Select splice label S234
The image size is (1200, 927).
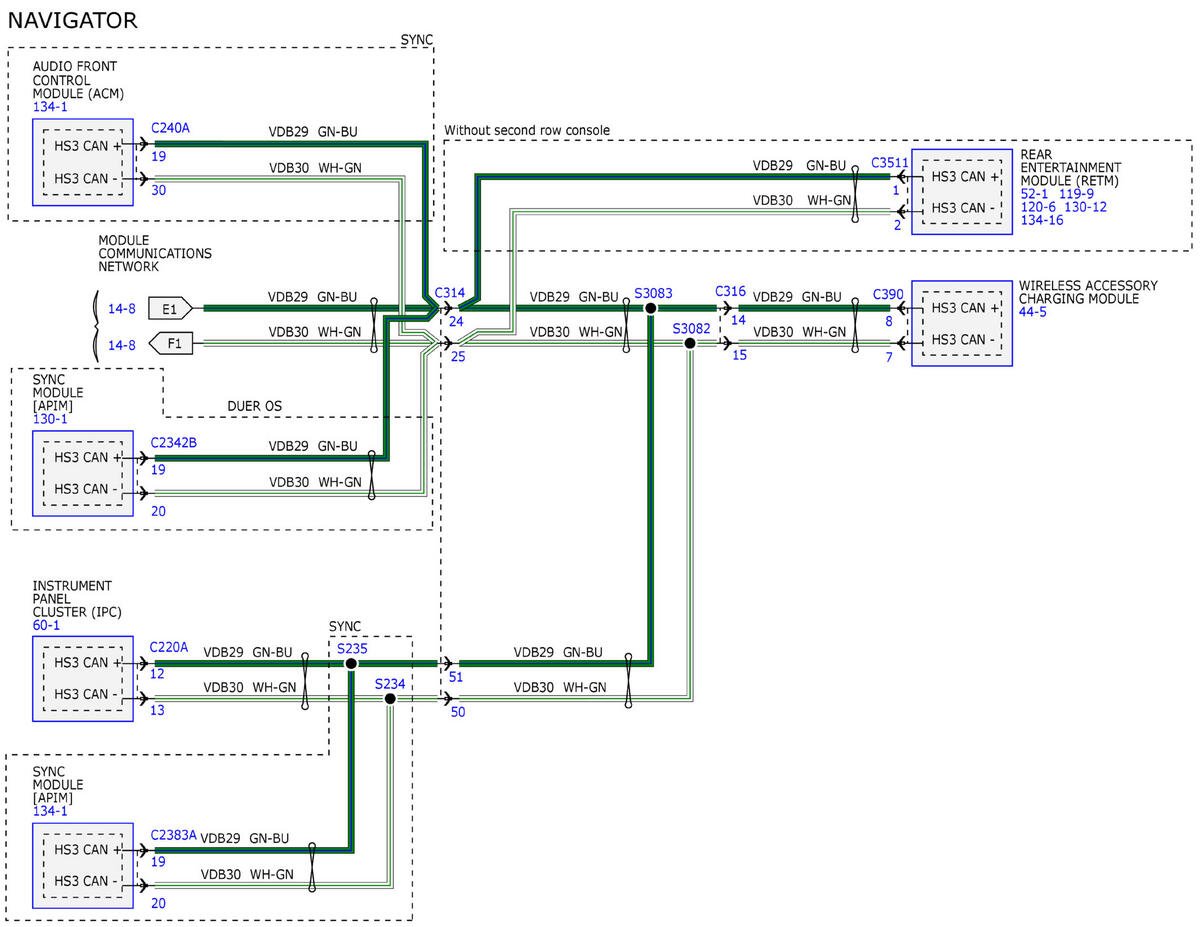pyautogui.click(x=391, y=684)
